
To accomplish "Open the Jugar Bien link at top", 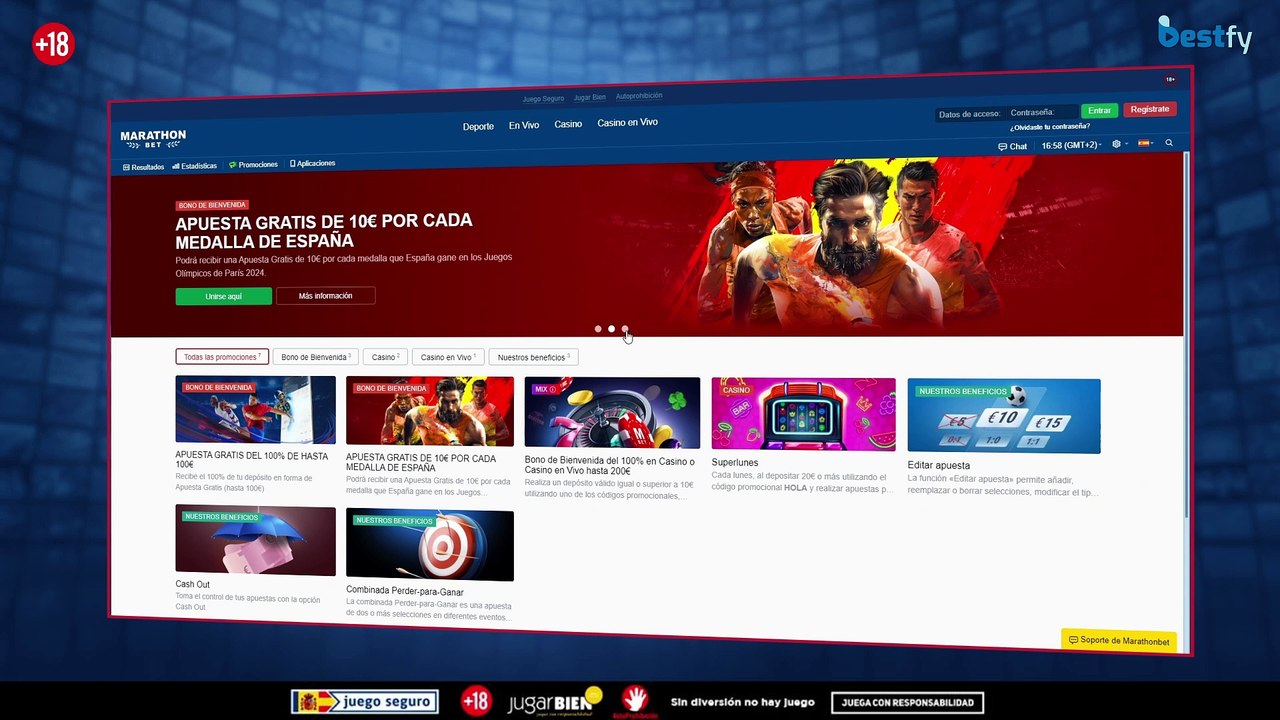I will [589, 98].
